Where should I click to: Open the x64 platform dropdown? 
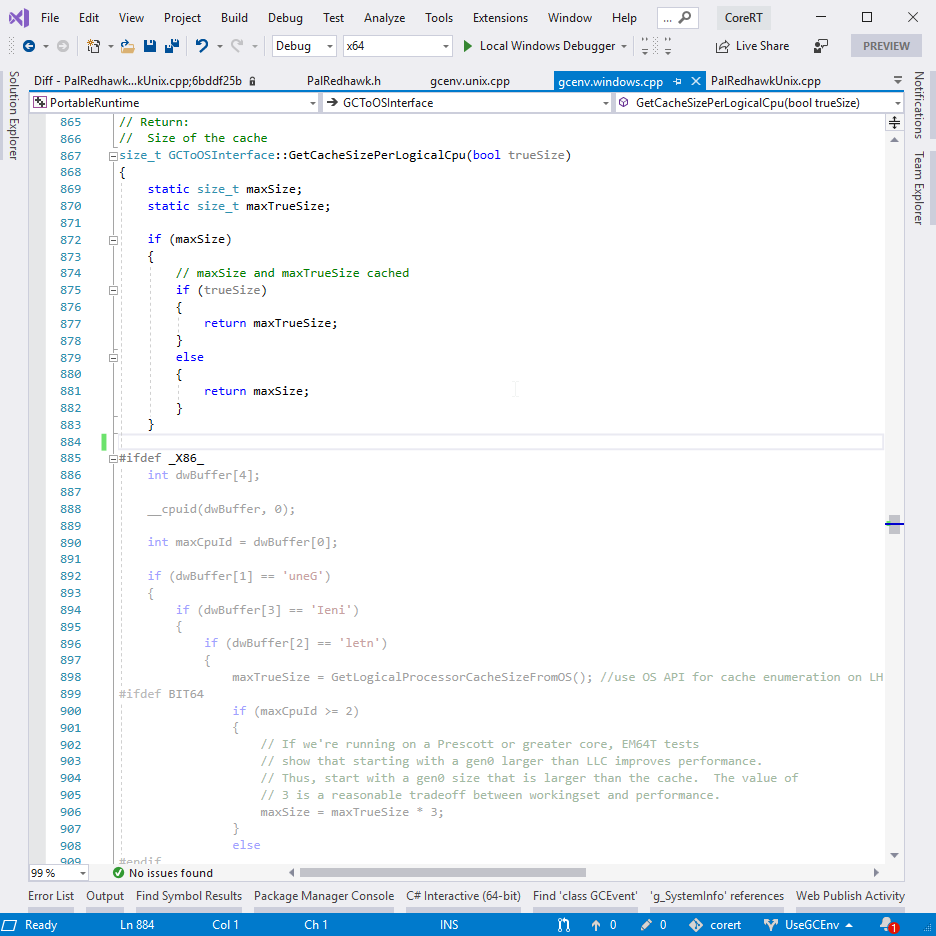point(446,46)
